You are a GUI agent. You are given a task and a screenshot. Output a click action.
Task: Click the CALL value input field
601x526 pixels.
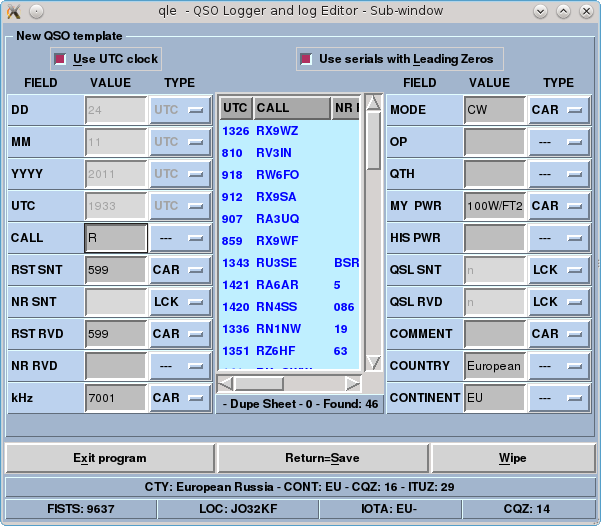(116, 238)
